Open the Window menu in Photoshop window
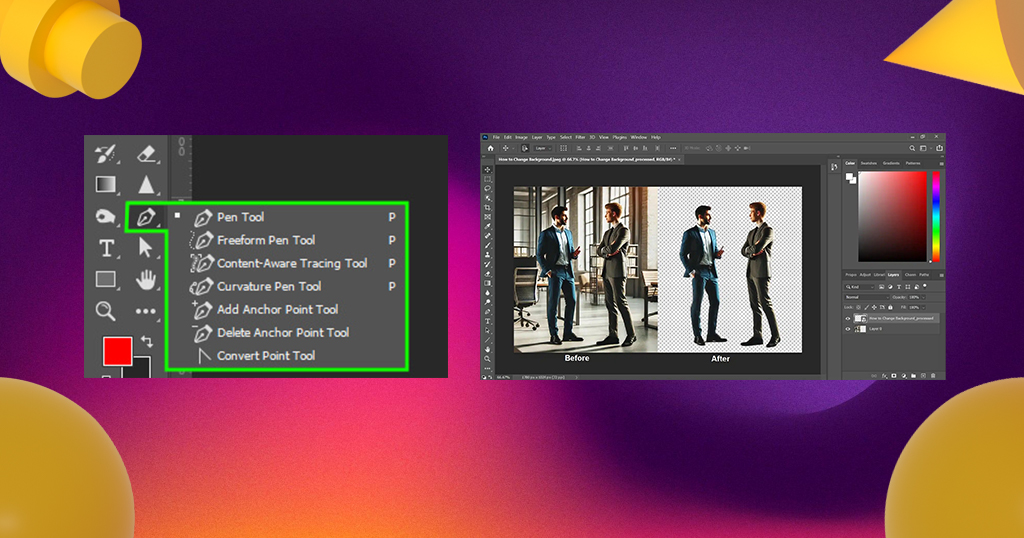The height and width of the screenshot is (538, 1024). coord(639,137)
